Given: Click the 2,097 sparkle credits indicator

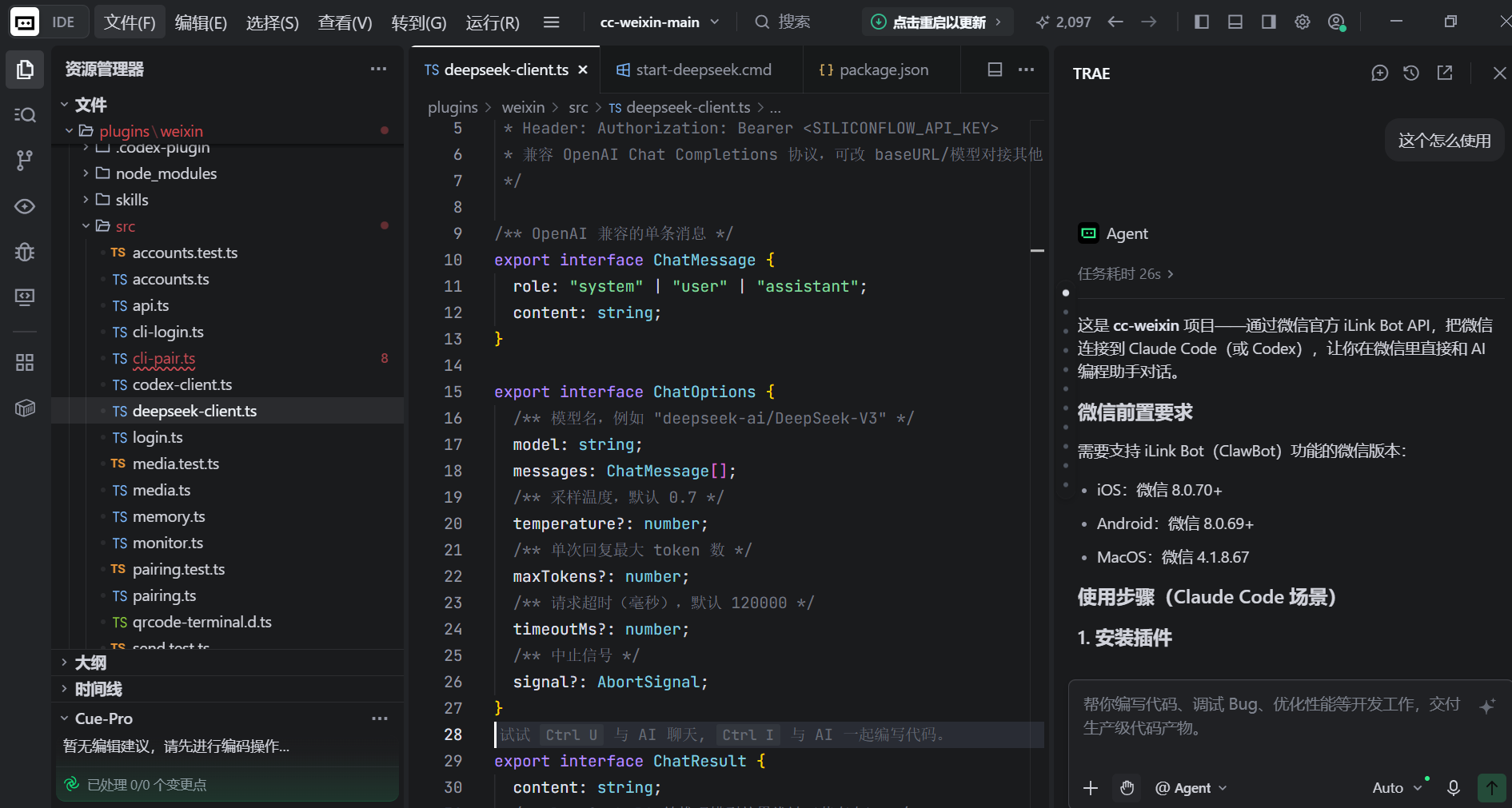Looking at the screenshot, I should 1063,22.
